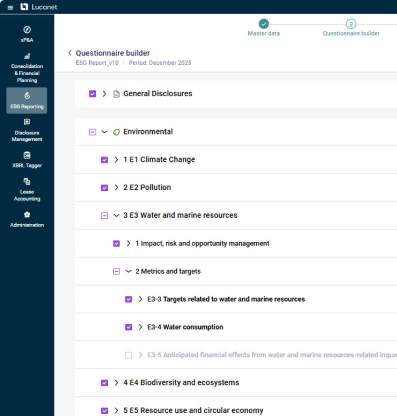Uncheck the General Disclosures checkbox
The height and width of the screenshot is (416, 397).
coord(93,94)
